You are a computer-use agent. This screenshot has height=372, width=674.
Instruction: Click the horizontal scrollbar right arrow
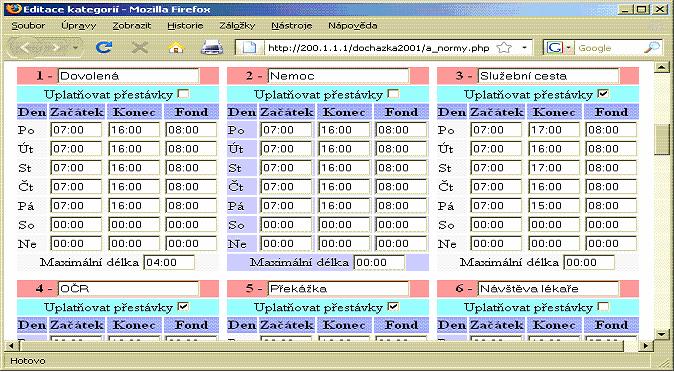tap(646, 345)
